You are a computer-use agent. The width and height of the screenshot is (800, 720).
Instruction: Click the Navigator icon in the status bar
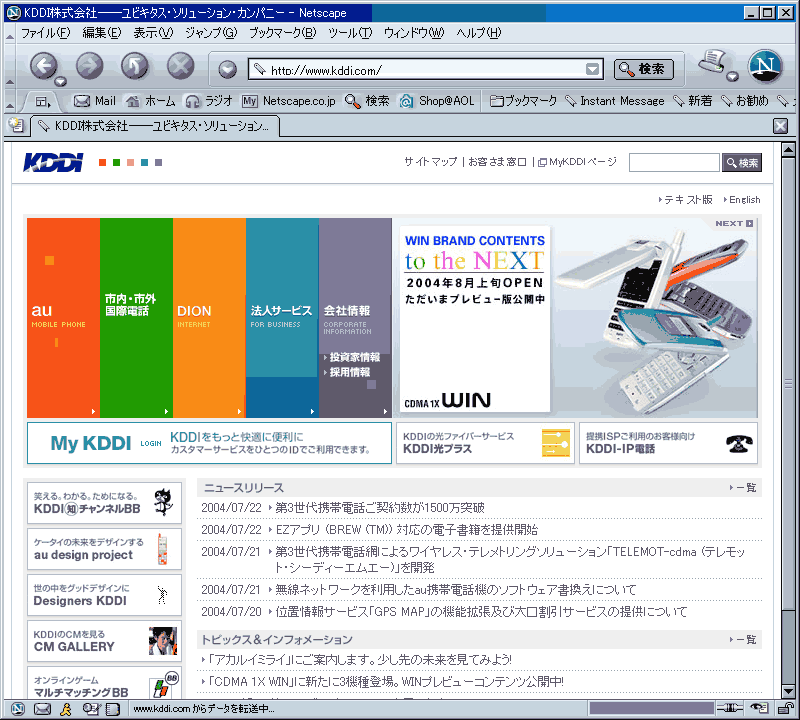18,709
